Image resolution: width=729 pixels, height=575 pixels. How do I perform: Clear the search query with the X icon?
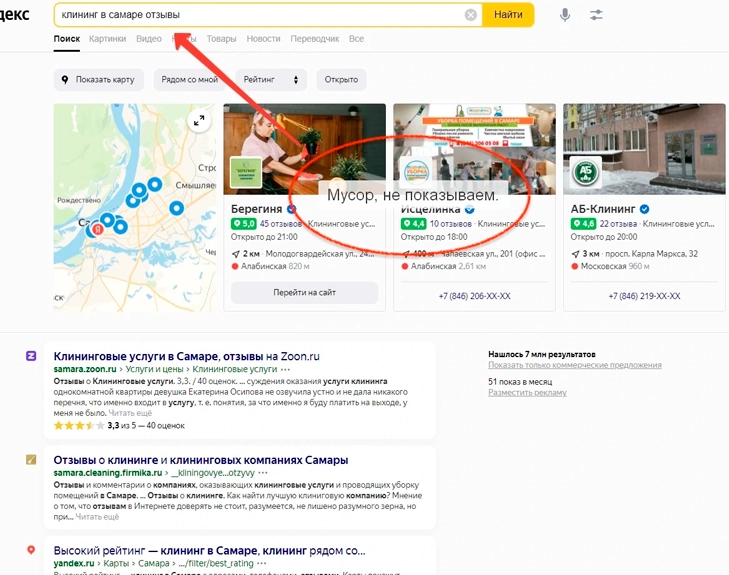[471, 15]
